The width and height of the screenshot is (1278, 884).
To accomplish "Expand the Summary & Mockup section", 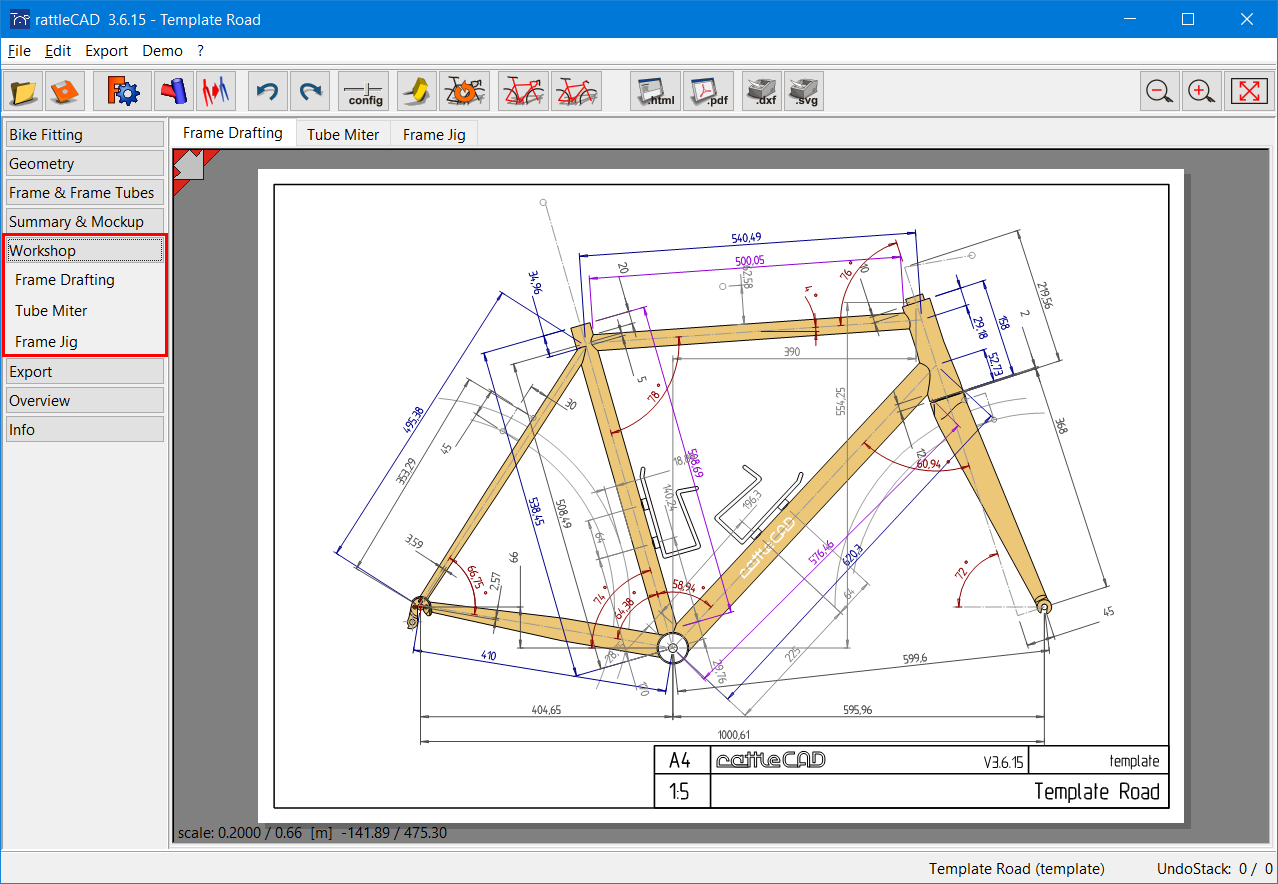I will pyautogui.click(x=84, y=221).
